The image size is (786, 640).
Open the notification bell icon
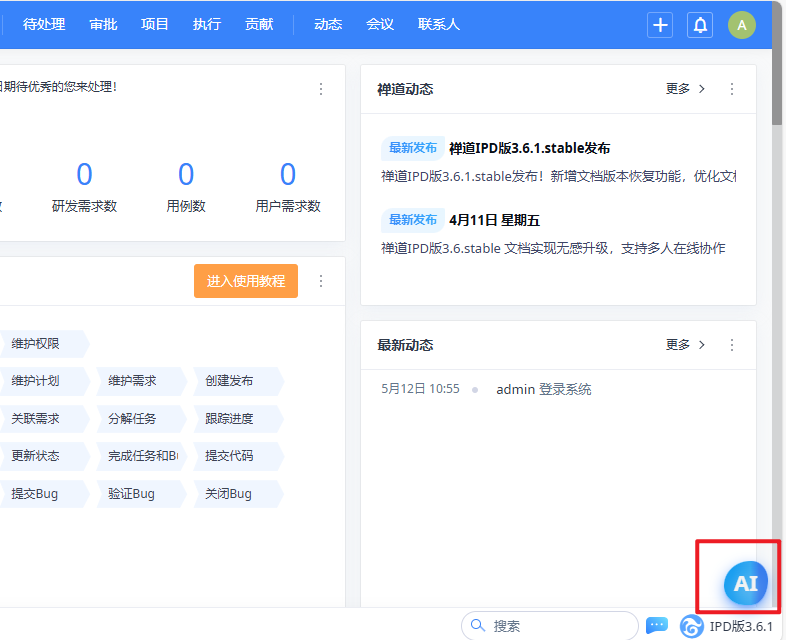tap(701, 25)
